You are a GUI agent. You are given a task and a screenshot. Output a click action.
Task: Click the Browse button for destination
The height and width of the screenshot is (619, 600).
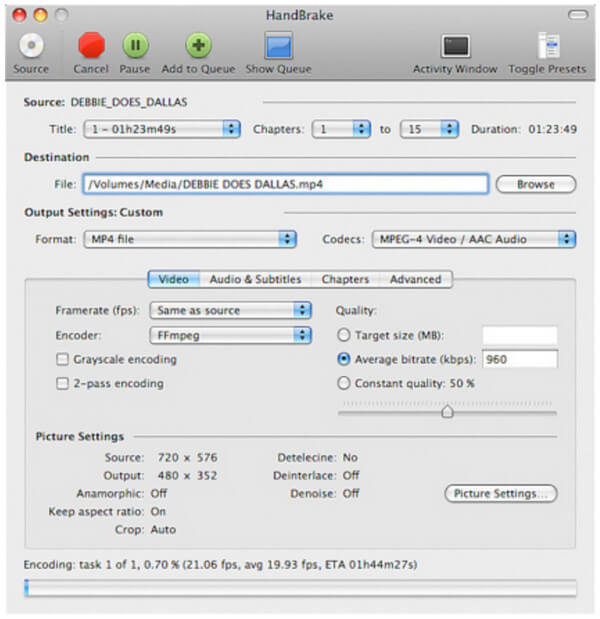click(x=536, y=184)
